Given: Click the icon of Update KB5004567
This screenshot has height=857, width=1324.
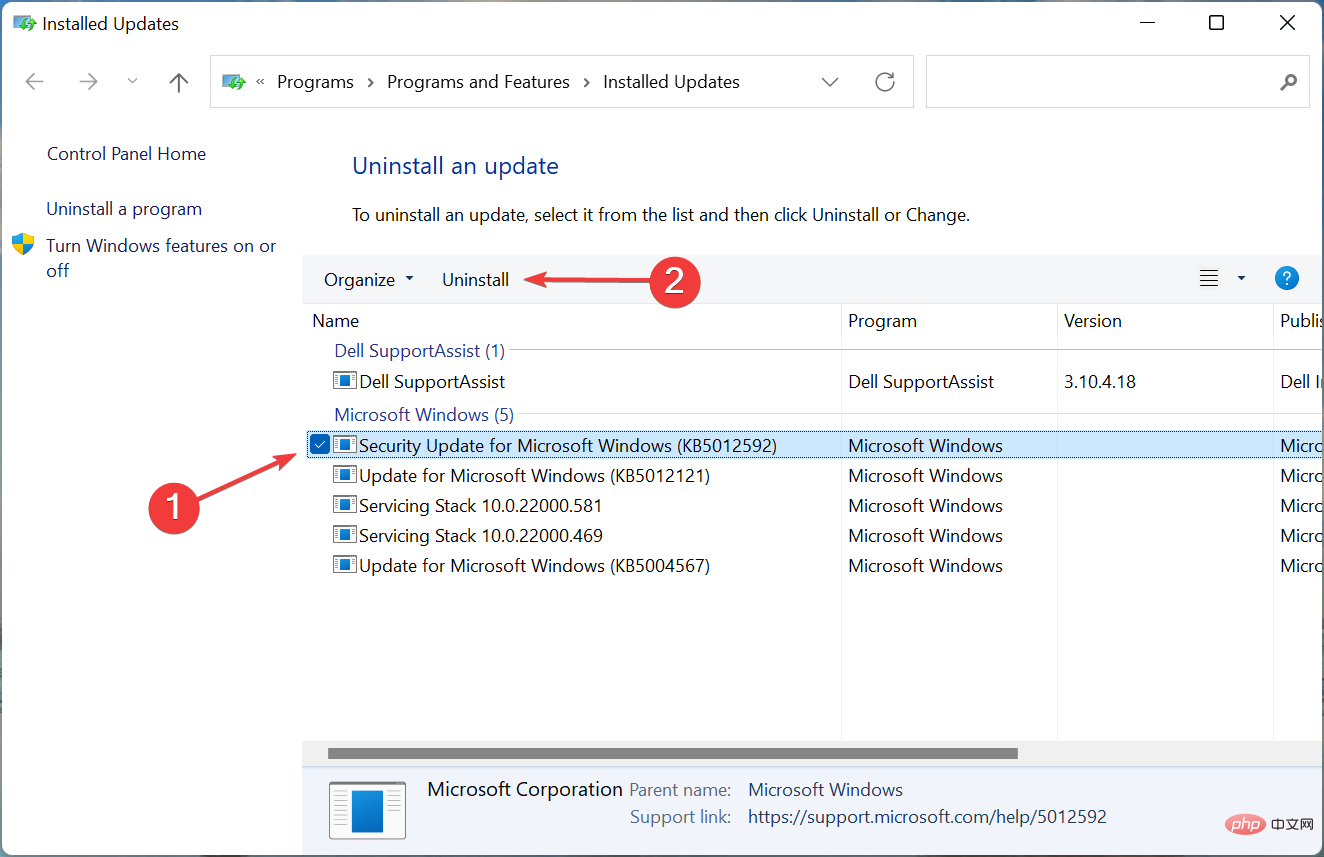Looking at the screenshot, I should click(345, 565).
